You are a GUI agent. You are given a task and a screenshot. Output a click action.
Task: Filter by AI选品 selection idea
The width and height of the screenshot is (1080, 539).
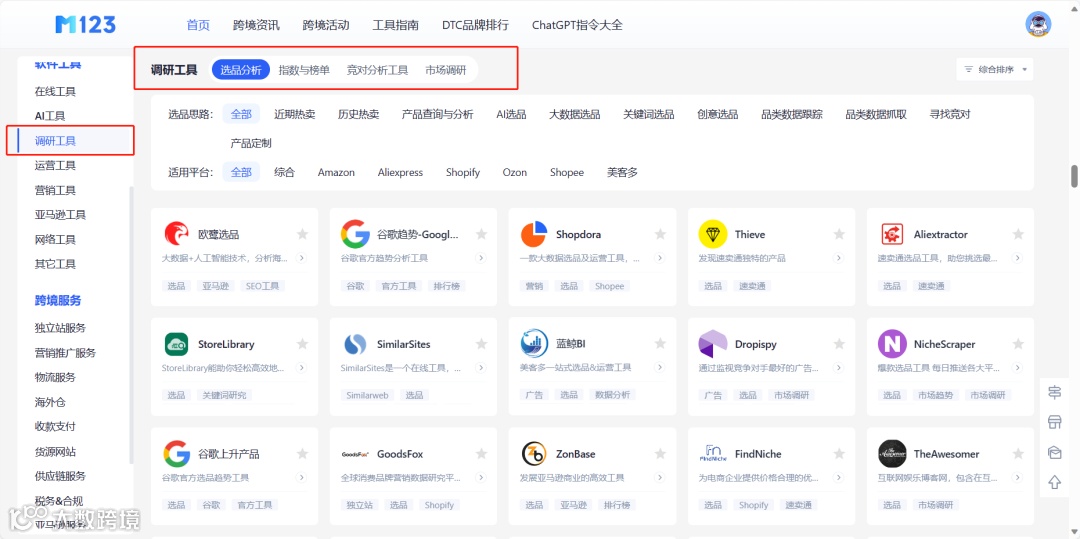coord(511,114)
